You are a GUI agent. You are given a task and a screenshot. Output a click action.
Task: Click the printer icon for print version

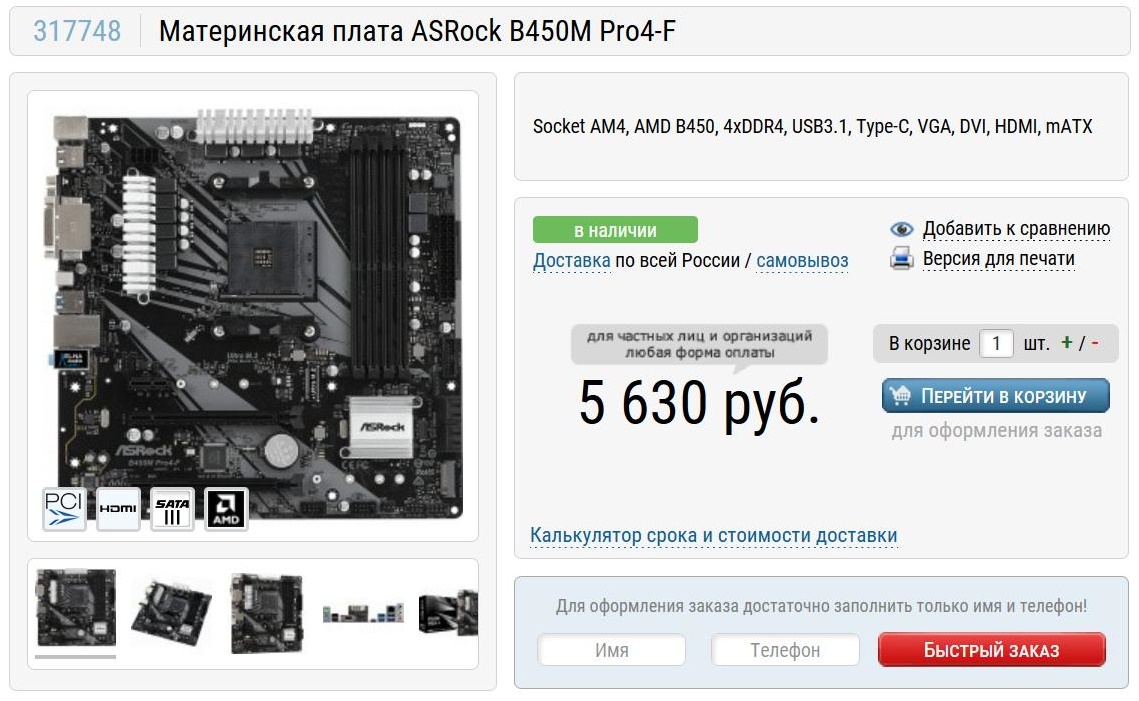pos(901,259)
